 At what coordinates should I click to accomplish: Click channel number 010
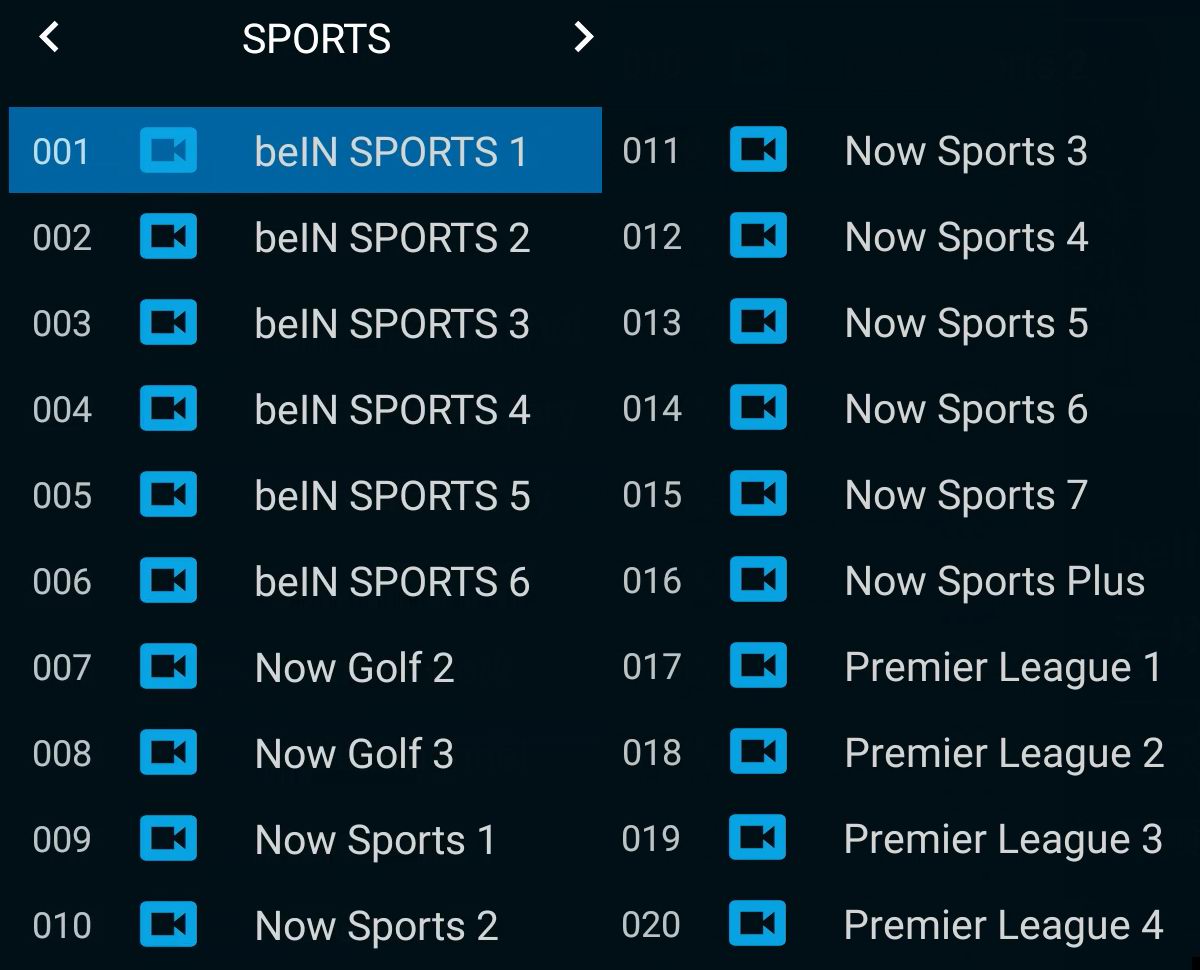62,926
